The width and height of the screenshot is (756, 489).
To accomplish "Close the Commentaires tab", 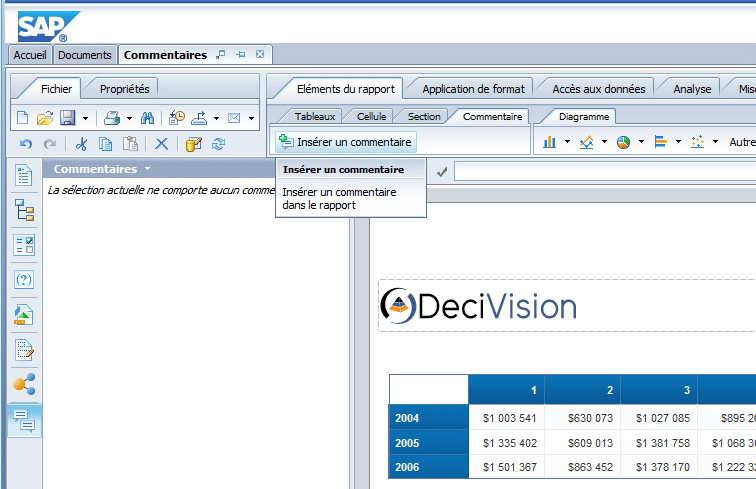I will pyautogui.click(x=260, y=54).
